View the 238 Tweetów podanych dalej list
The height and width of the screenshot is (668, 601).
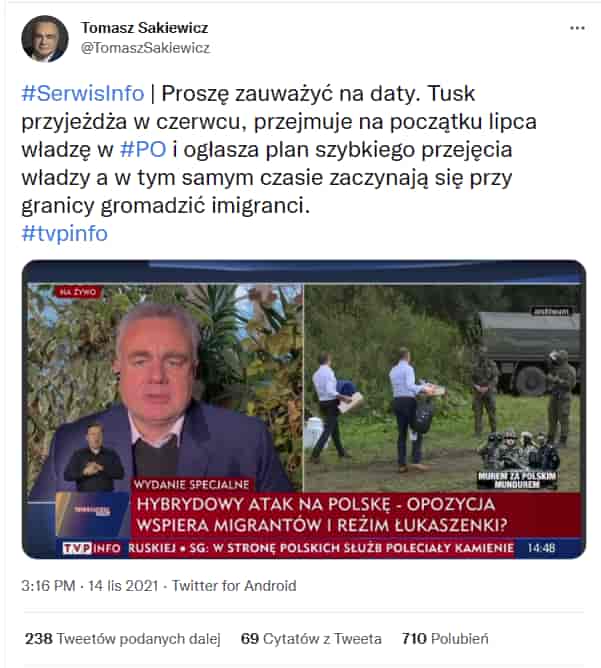123,639
